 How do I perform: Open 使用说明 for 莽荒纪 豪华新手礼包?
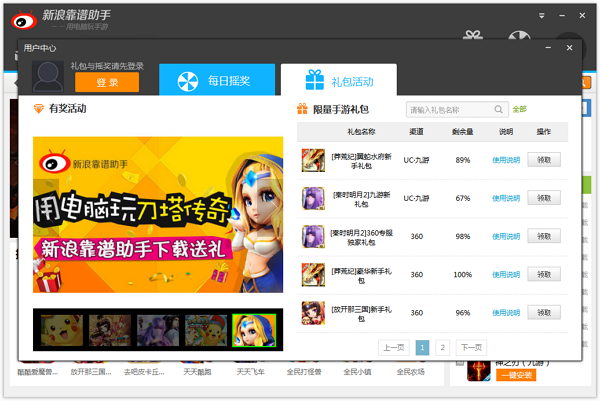[506, 275]
